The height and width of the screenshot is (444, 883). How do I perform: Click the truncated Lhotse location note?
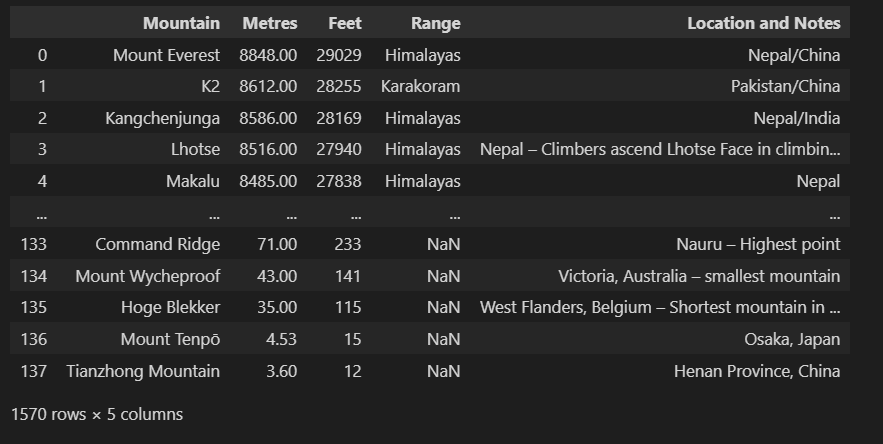tap(660, 150)
